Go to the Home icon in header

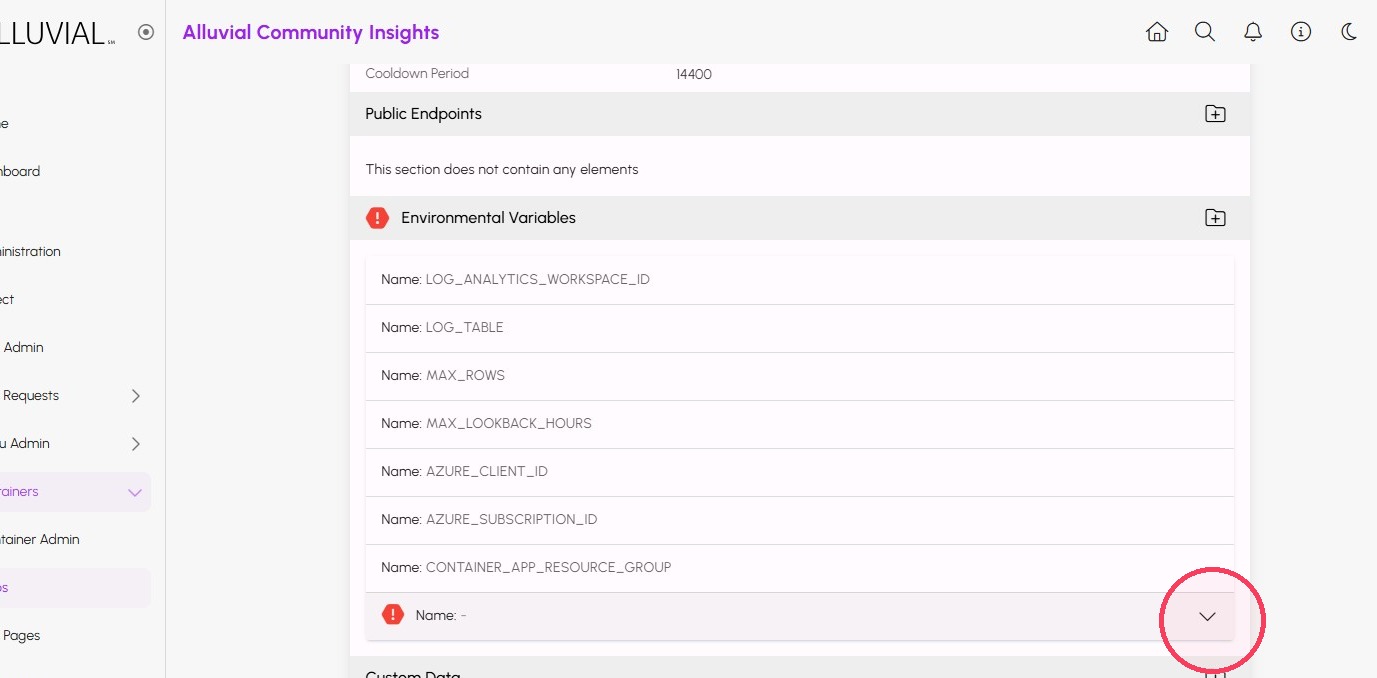coord(1157,32)
